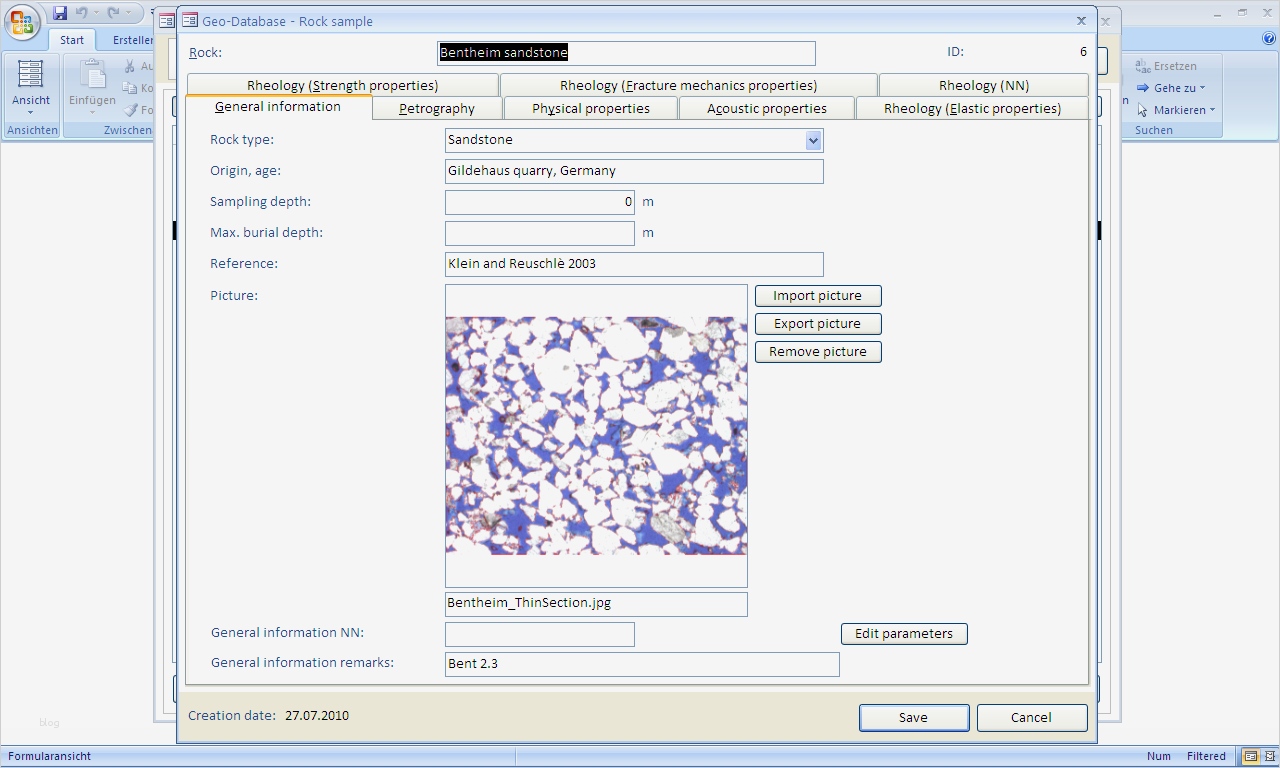Click the General information NN input field
Image resolution: width=1280 pixels, height=768 pixels.
point(540,634)
